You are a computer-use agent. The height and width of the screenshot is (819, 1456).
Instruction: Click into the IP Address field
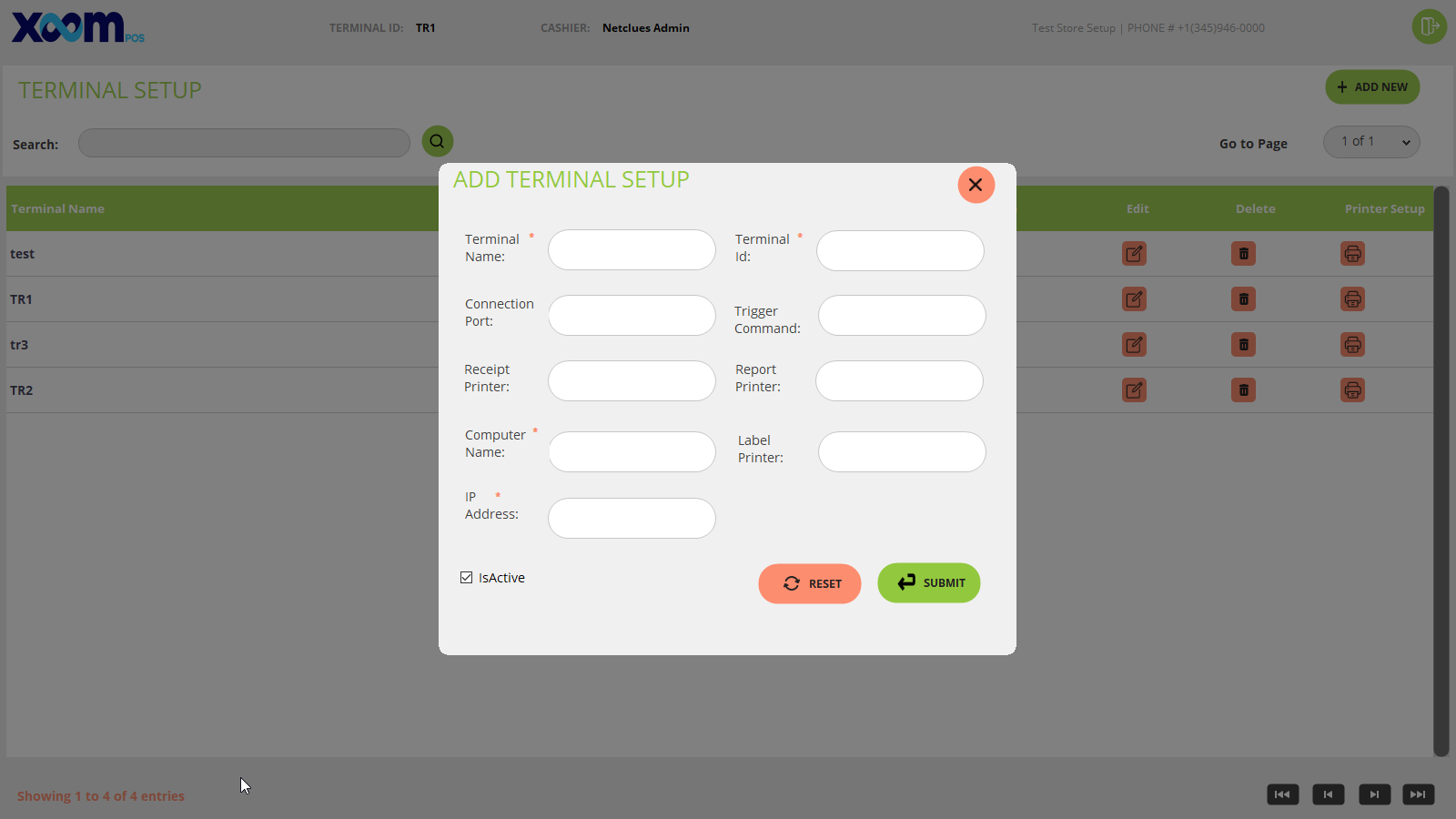click(632, 518)
